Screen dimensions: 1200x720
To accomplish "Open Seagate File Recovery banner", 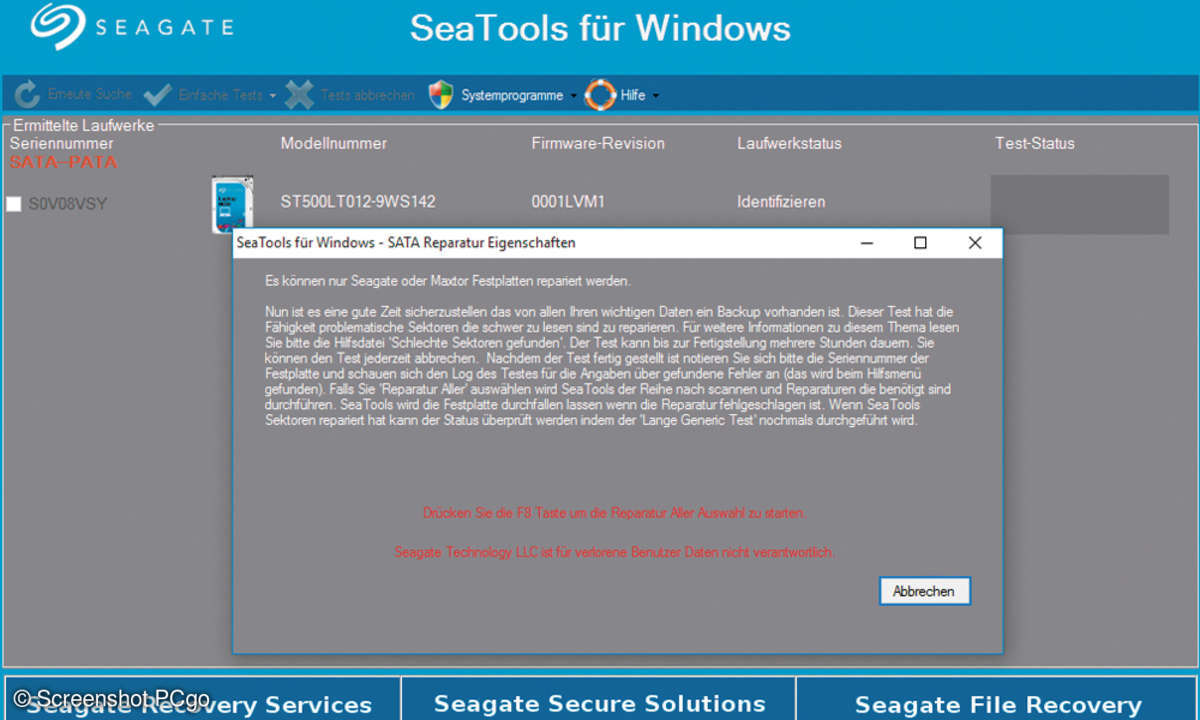I will 997,699.
